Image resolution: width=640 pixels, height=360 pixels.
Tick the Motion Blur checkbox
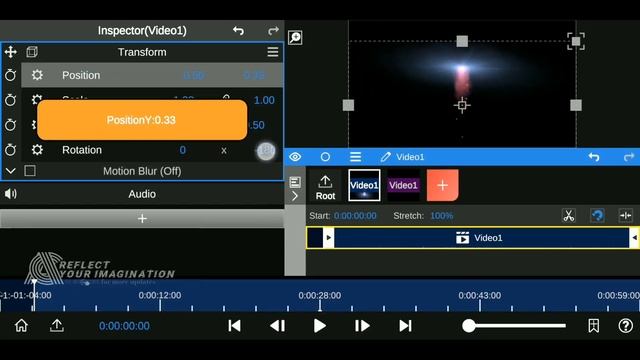[30, 171]
